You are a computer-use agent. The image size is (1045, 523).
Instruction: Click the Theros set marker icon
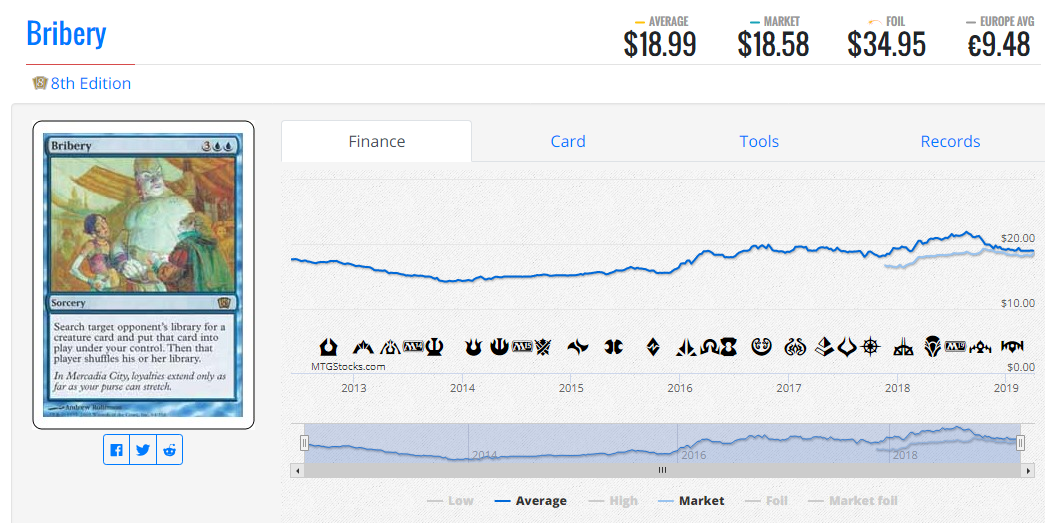(435, 347)
